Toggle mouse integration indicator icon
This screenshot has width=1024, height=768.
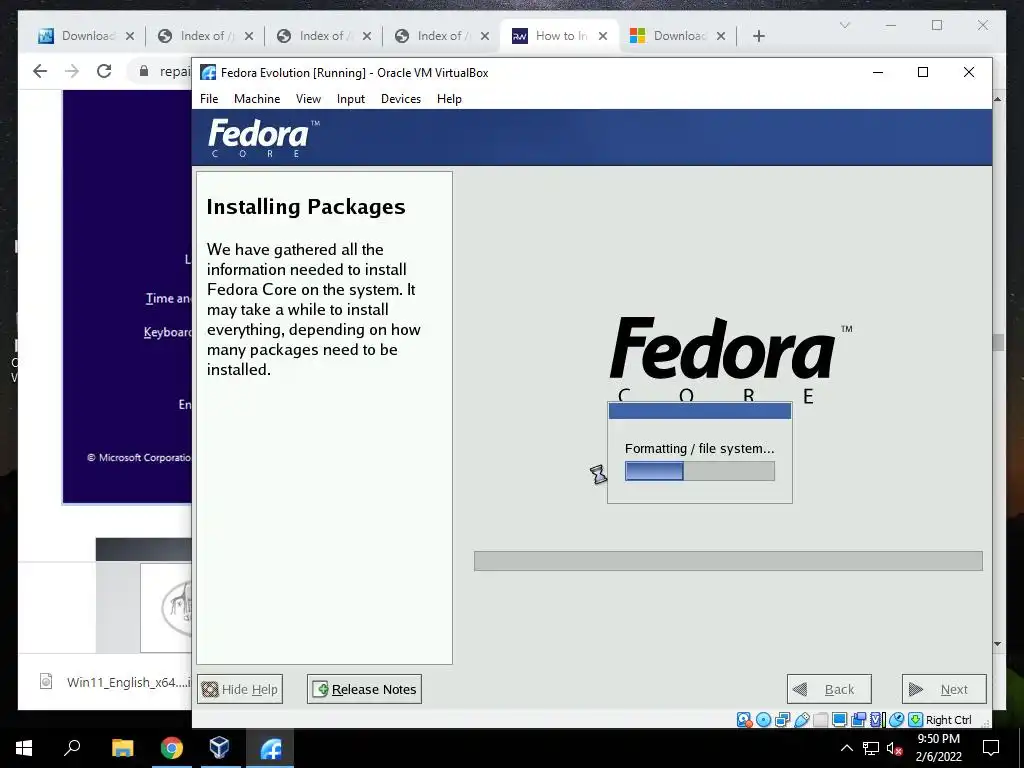point(897,720)
